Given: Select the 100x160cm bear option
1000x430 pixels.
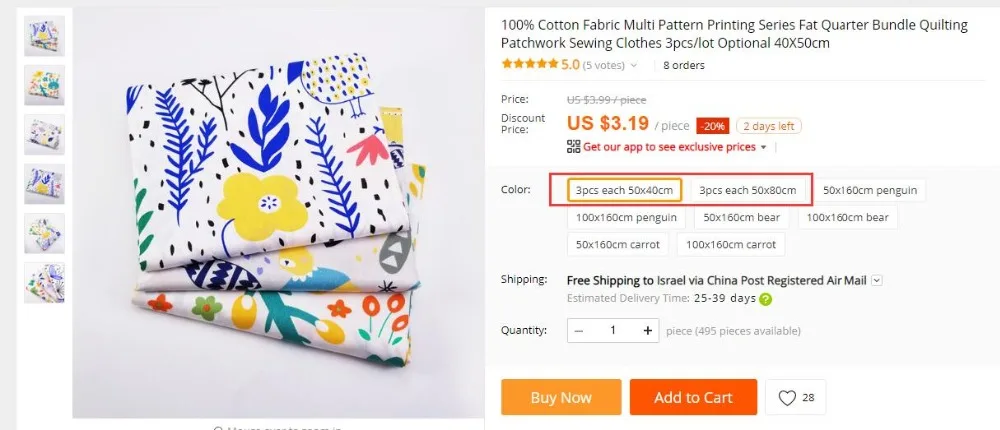Looking at the screenshot, I should tap(848, 217).
